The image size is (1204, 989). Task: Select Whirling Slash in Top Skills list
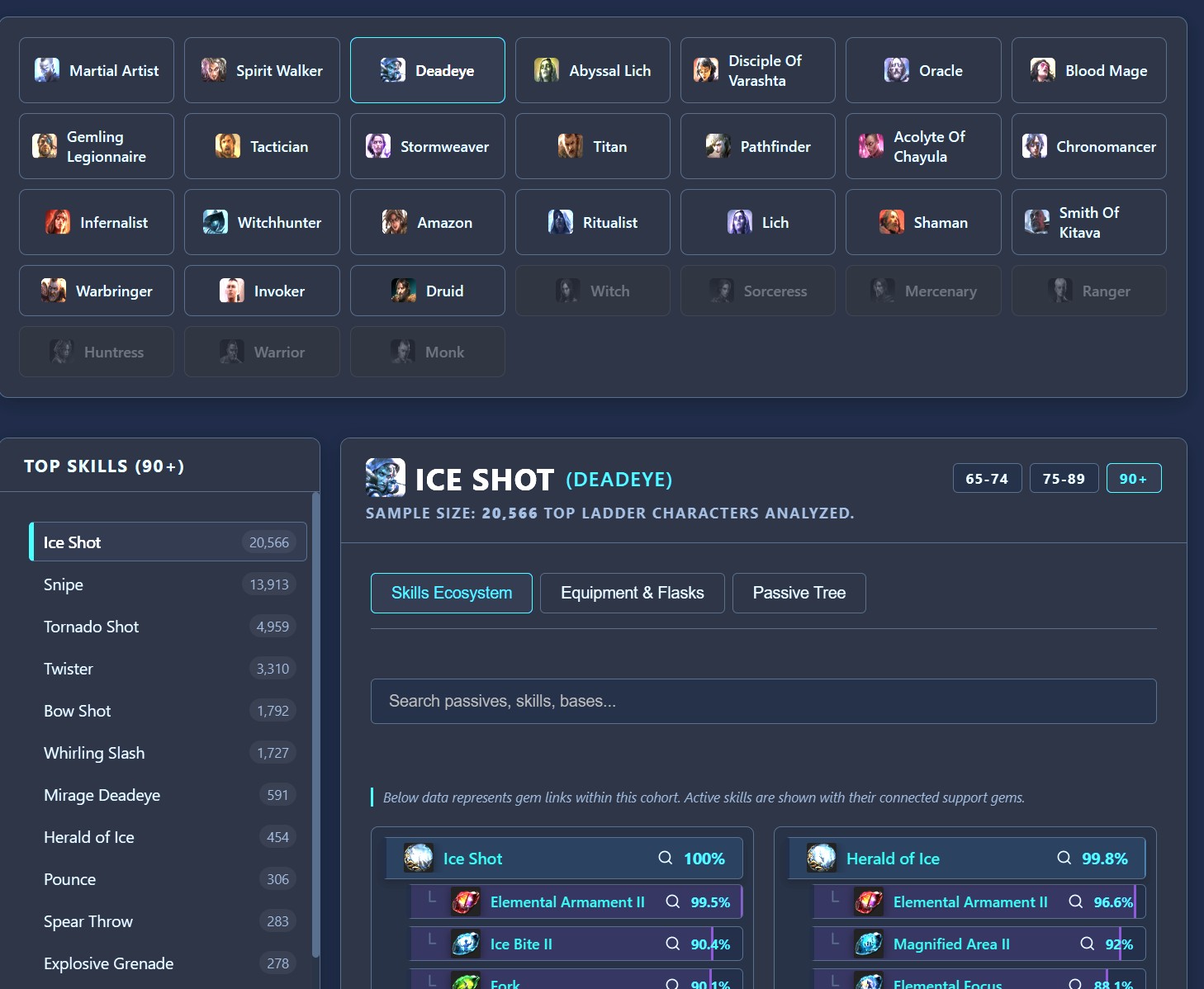[x=168, y=753]
